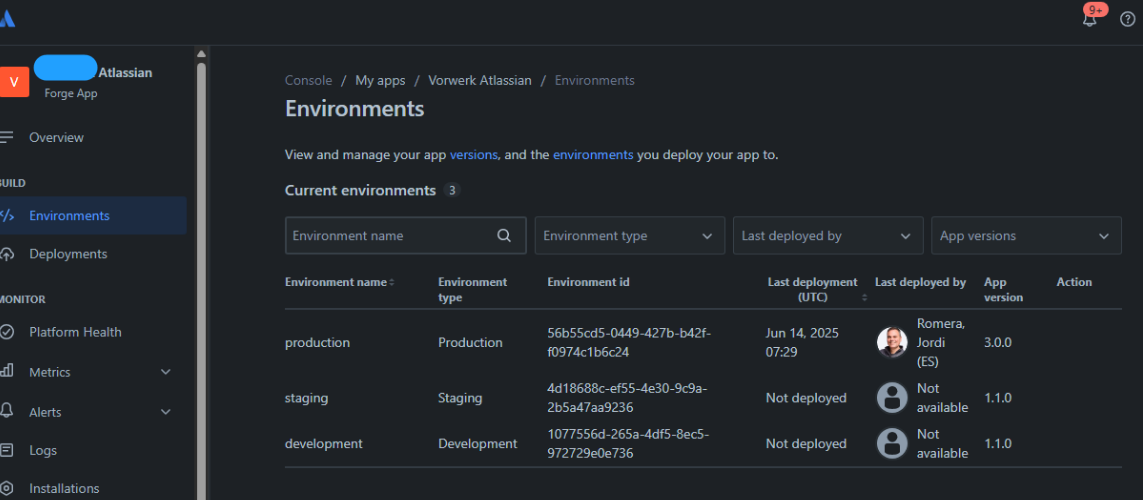Sort by Environment name column arrows

(x=391, y=282)
